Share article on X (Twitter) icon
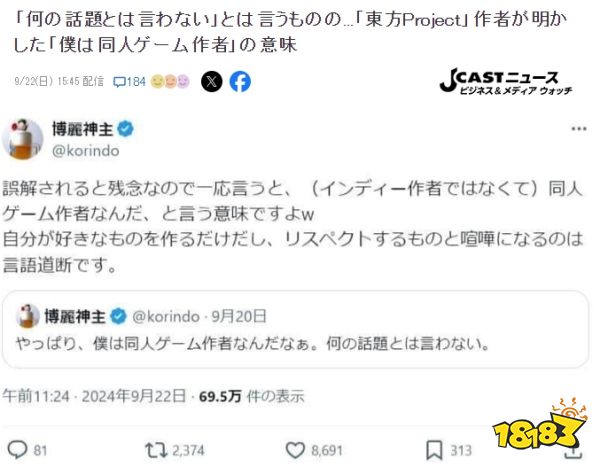Viewport: 600px width, 466px height. click(212, 81)
